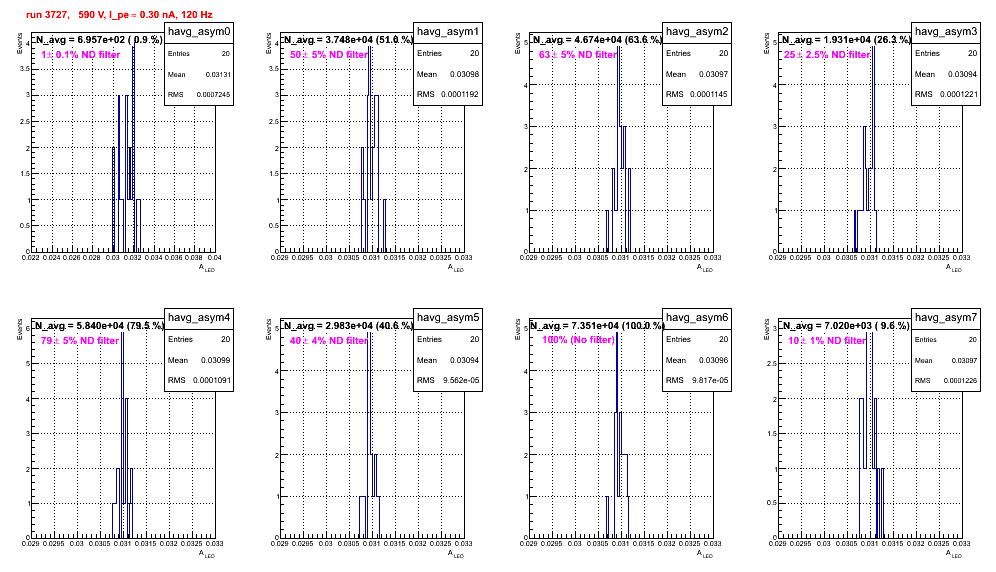This screenshot has width=996, height=572.
Task: Click the '63± 5% ND filter' label
Action: 578,55
